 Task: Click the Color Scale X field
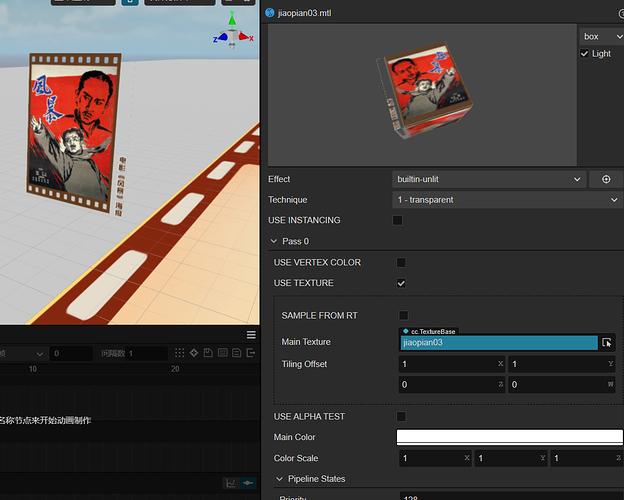[435, 458]
